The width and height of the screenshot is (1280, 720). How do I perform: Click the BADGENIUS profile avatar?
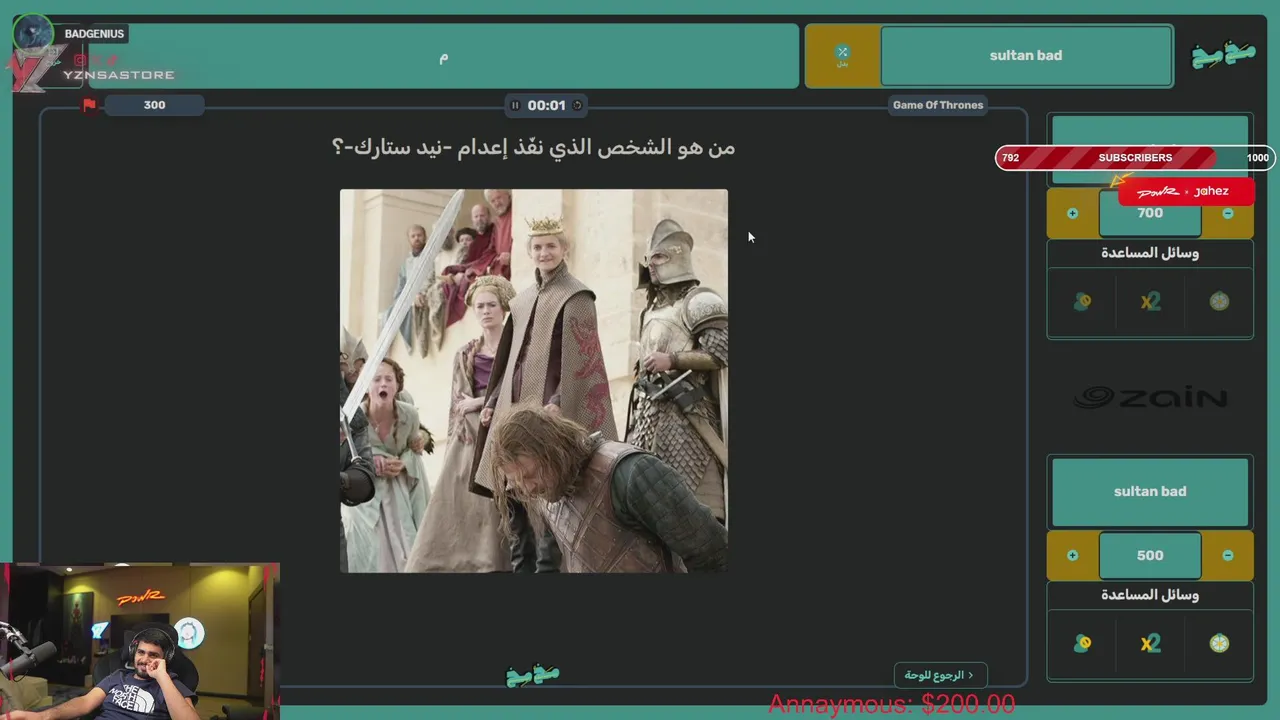[33, 33]
